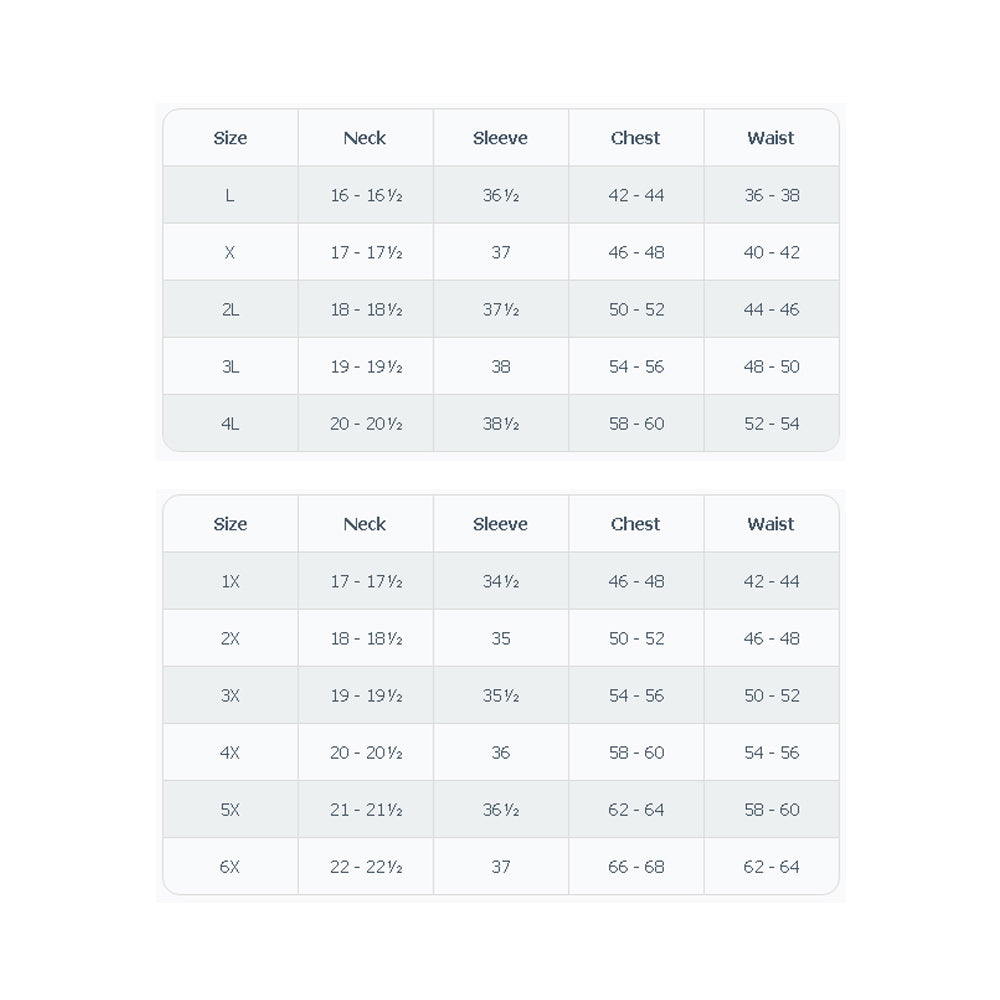Click the 6X size cell
This screenshot has height=1000, width=1000.
(230, 867)
